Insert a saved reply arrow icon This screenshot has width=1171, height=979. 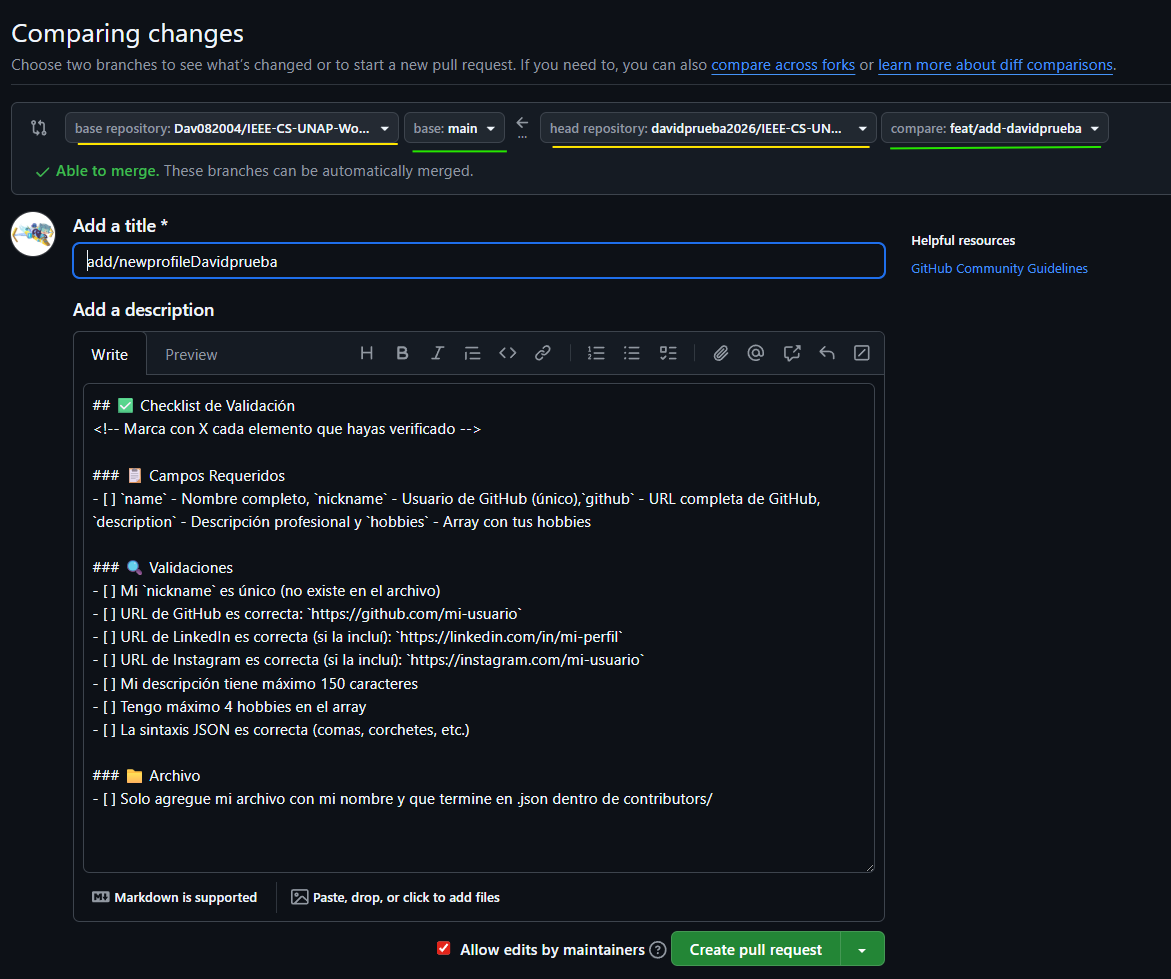click(827, 353)
